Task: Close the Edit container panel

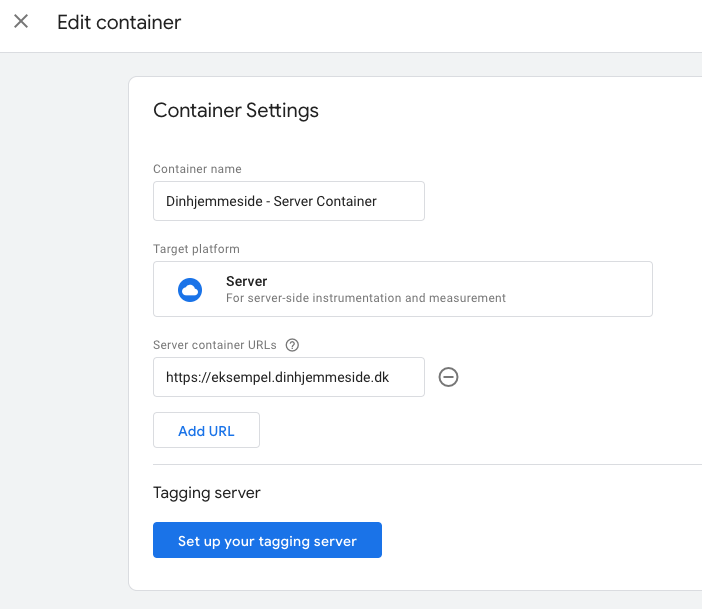Action: coord(21,21)
